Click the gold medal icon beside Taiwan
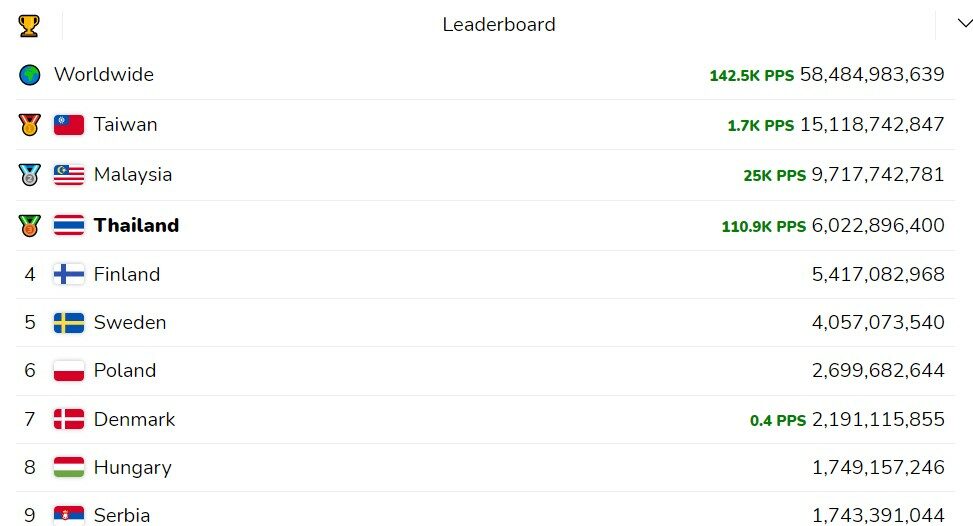 point(29,125)
